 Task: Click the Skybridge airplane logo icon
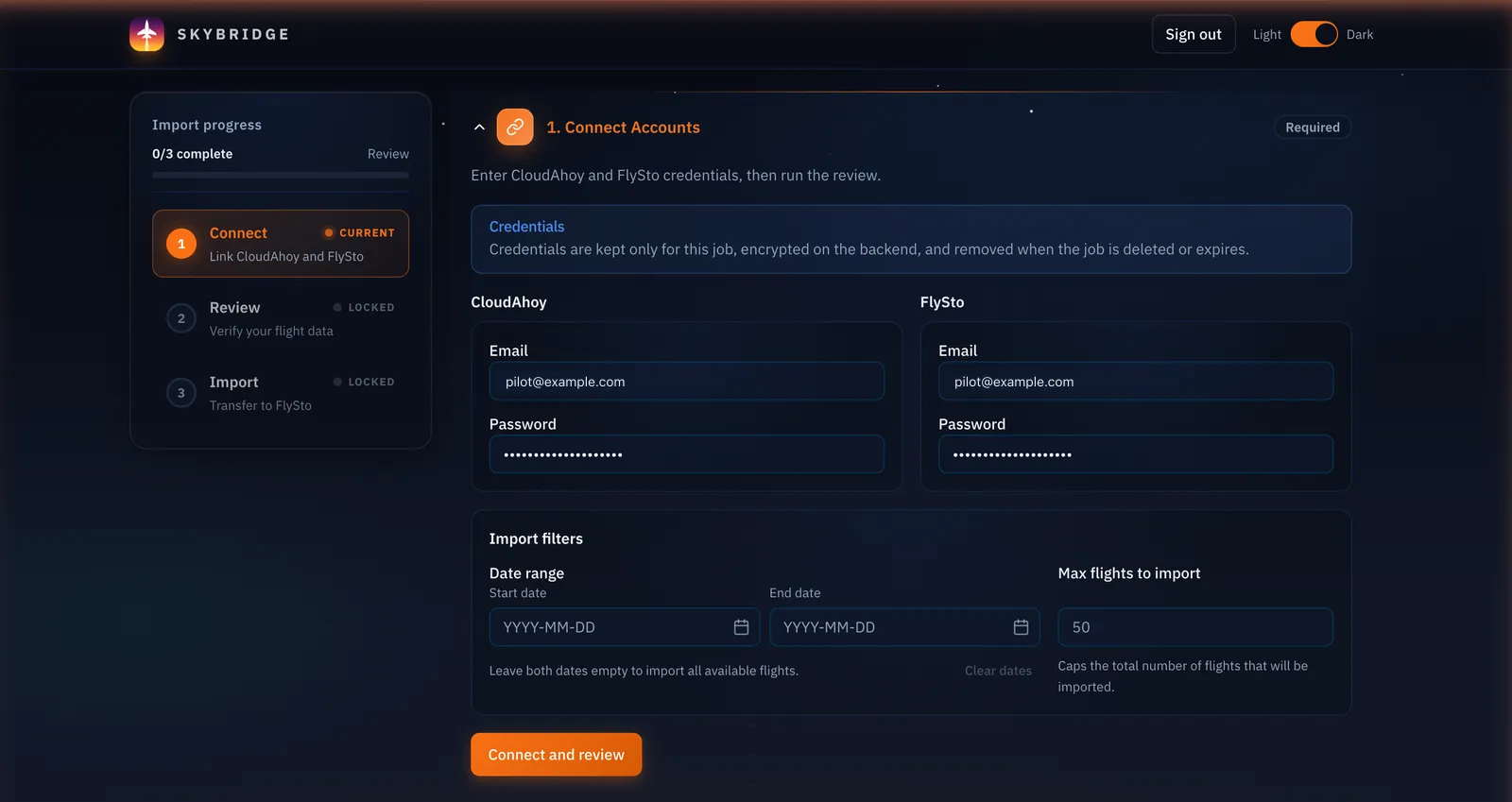[146, 34]
